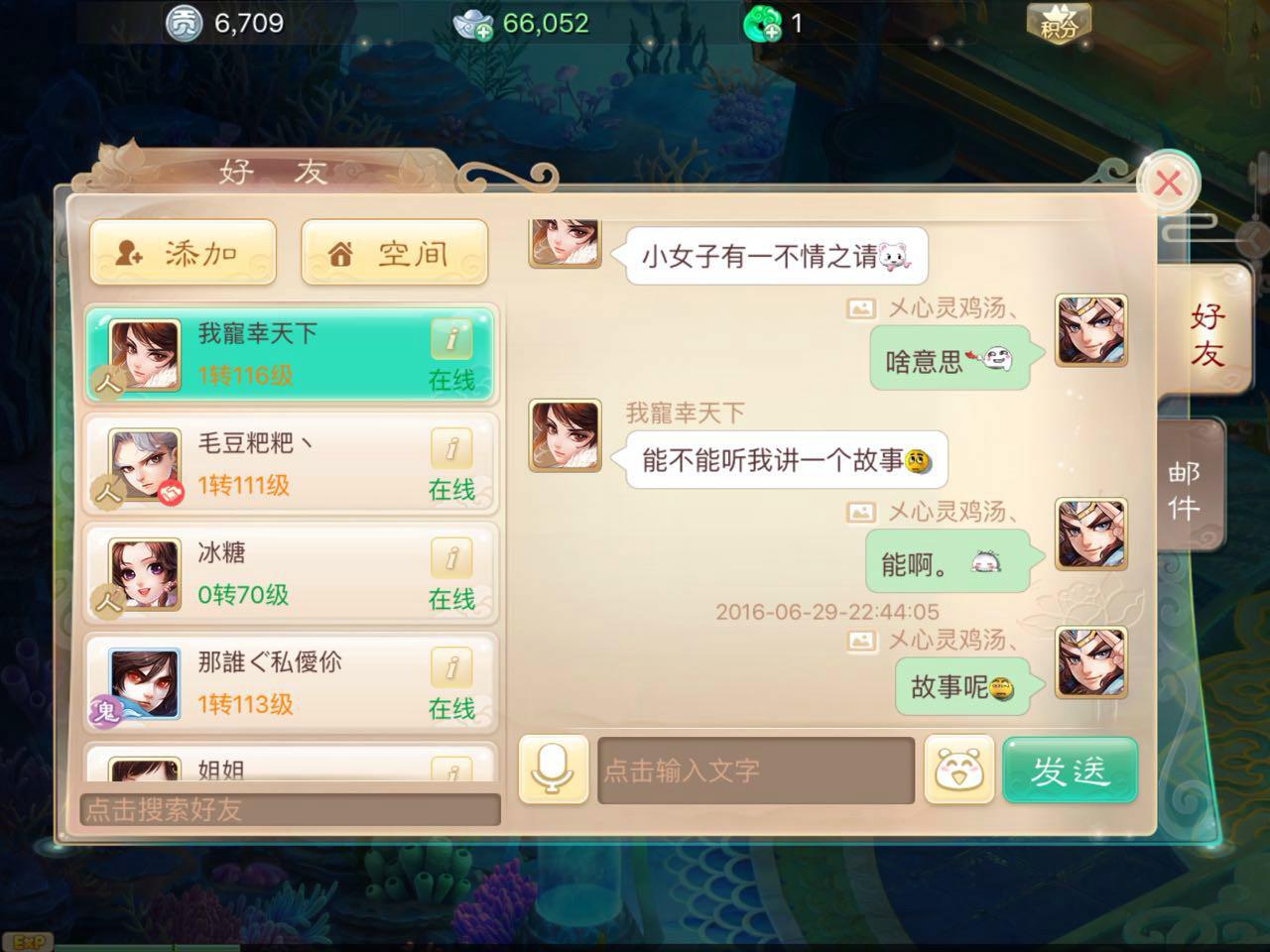Switch to the 邮件 mail tab
The image size is (1270, 952).
1186,491
